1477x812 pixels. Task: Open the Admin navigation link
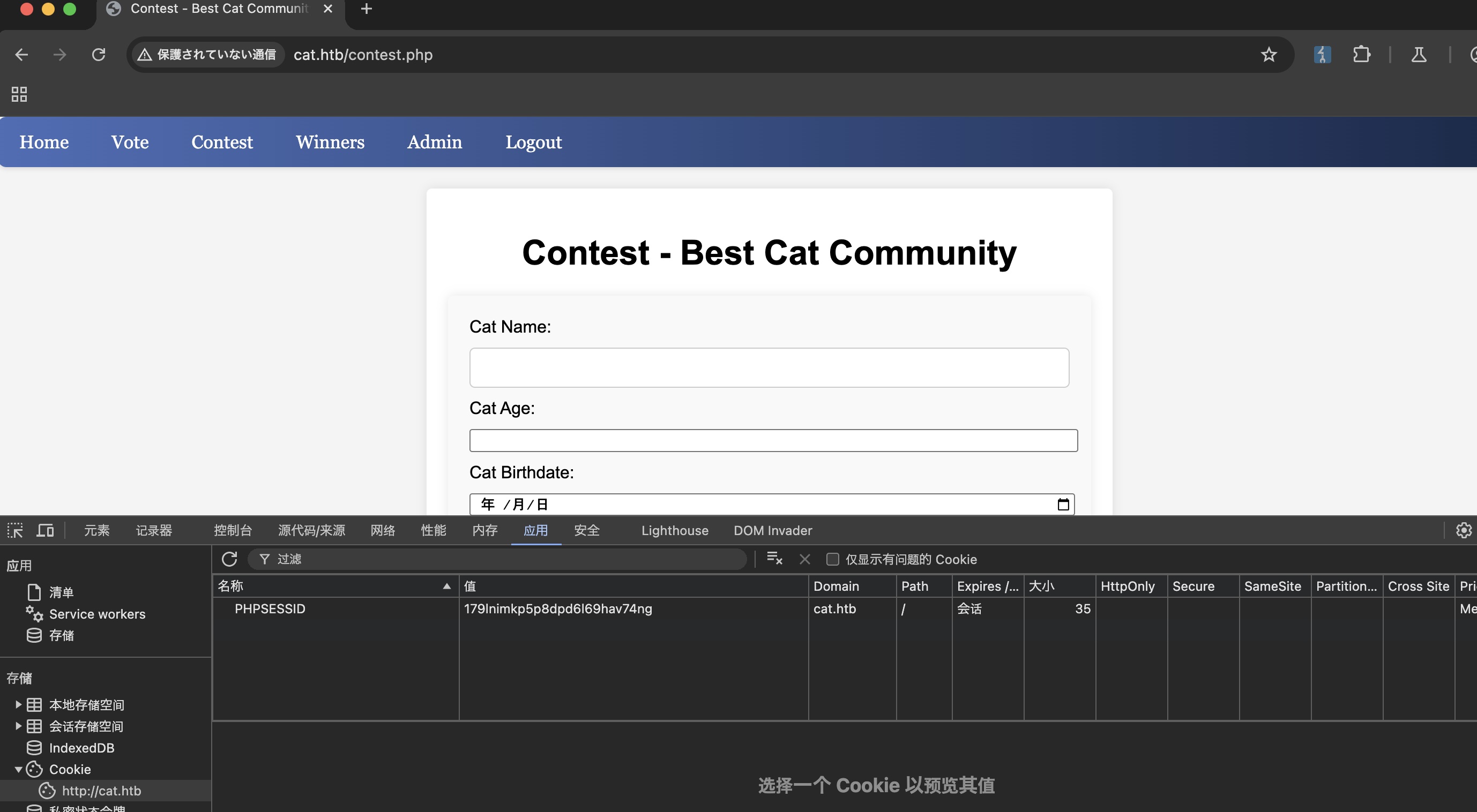click(434, 142)
